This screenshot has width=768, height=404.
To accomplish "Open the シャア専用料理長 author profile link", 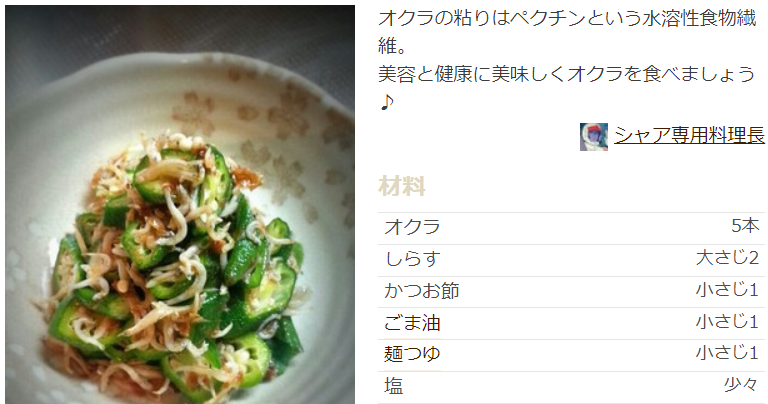I will (x=689, y=135).
